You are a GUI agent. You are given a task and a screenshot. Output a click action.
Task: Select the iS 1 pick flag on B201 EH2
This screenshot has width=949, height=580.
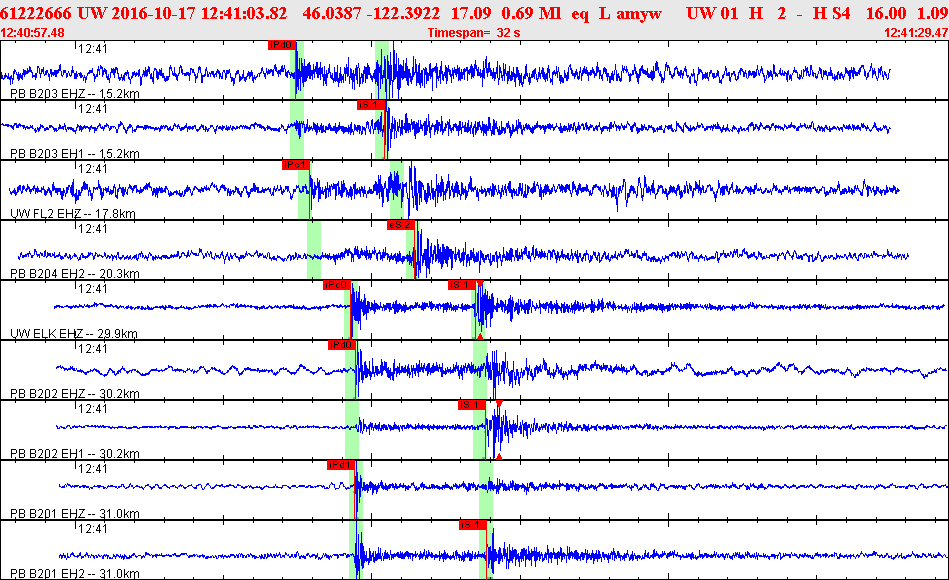472,524
